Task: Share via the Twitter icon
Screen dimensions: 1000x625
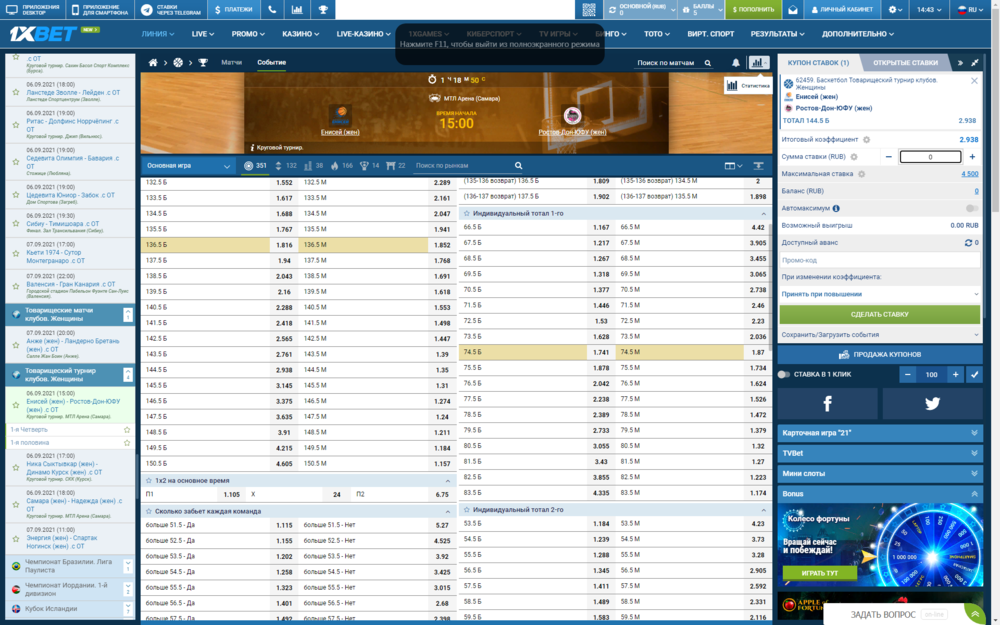Action: pos(932,403)
